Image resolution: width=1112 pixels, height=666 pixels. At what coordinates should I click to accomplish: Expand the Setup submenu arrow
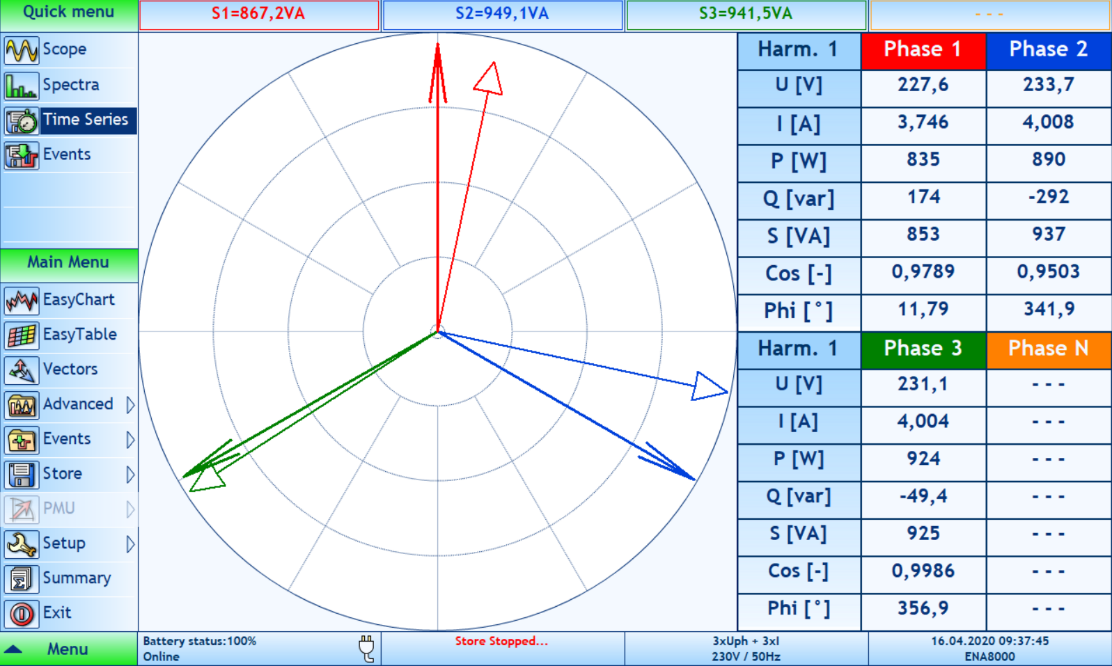130,544
